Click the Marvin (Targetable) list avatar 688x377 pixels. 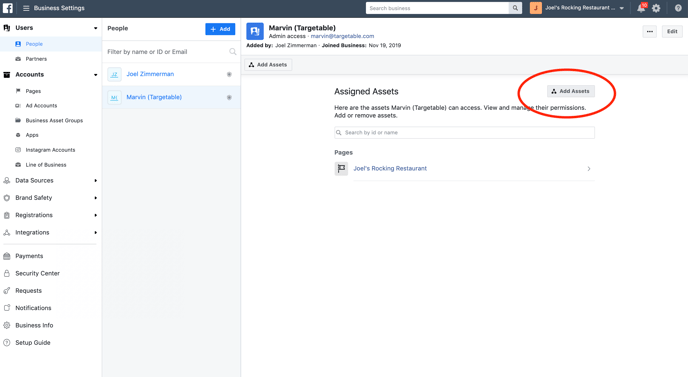114,97
